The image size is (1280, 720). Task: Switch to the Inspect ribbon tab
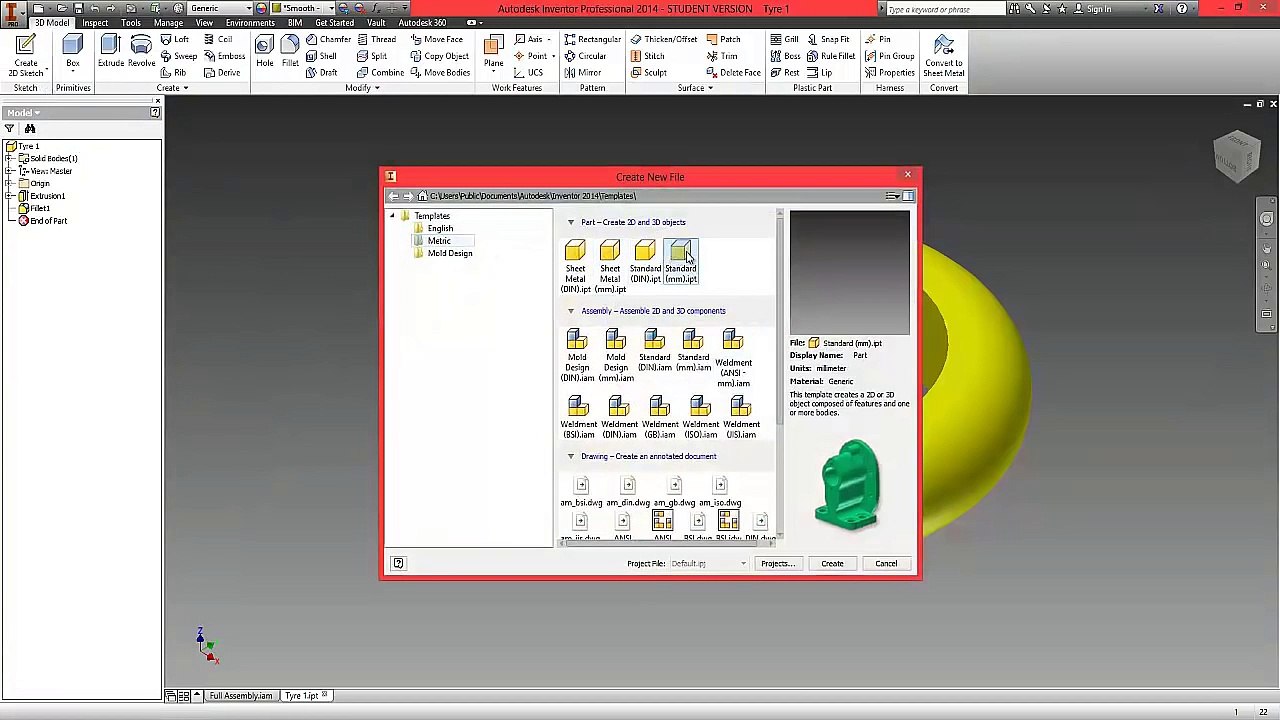pyautogui.click(x=95, y=23)
